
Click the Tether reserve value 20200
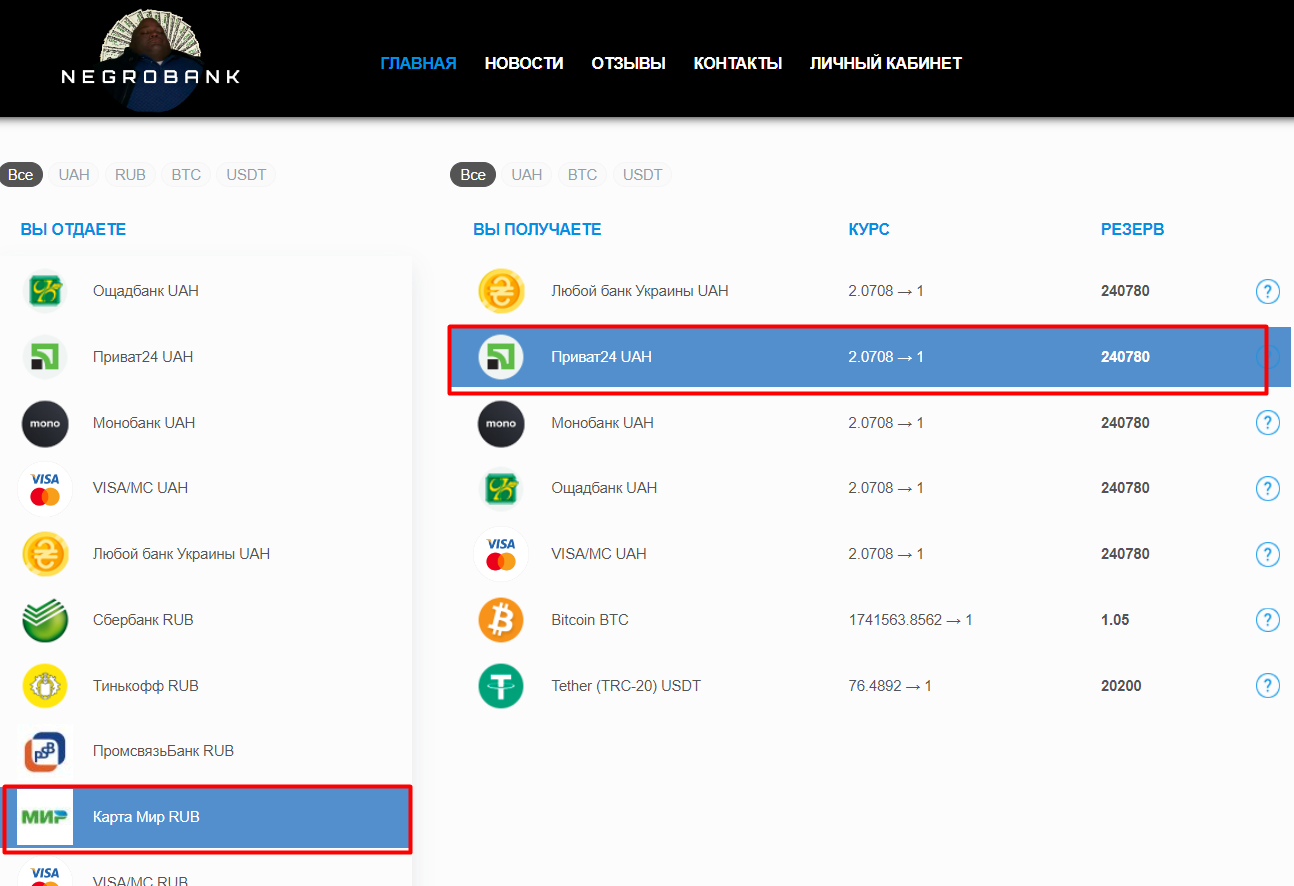pyautogui.click(x=1121, y=686)
